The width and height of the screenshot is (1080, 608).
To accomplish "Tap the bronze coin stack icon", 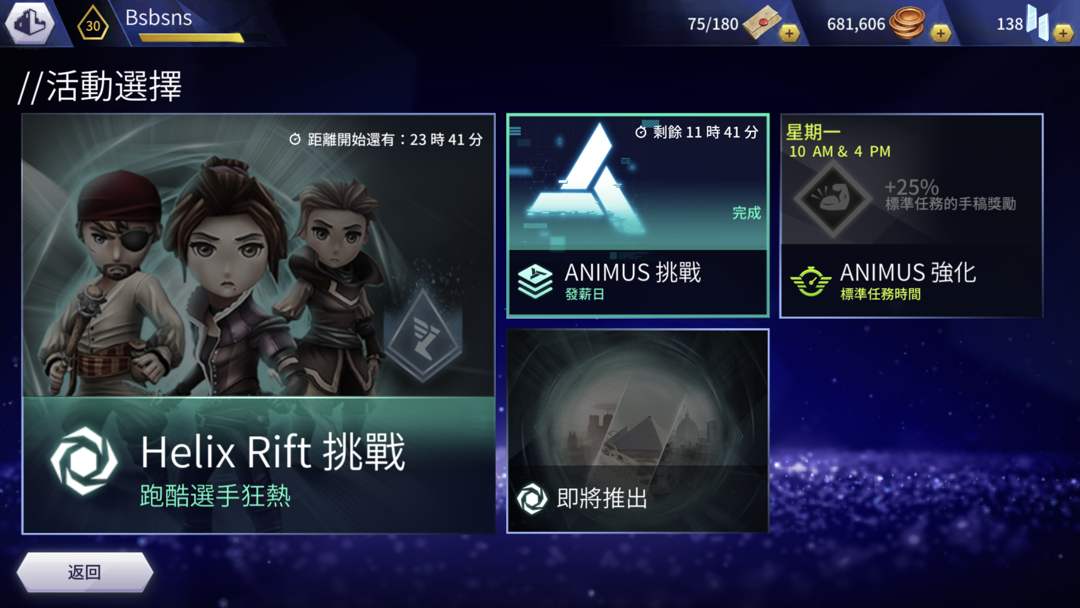I will pos(907,23).
